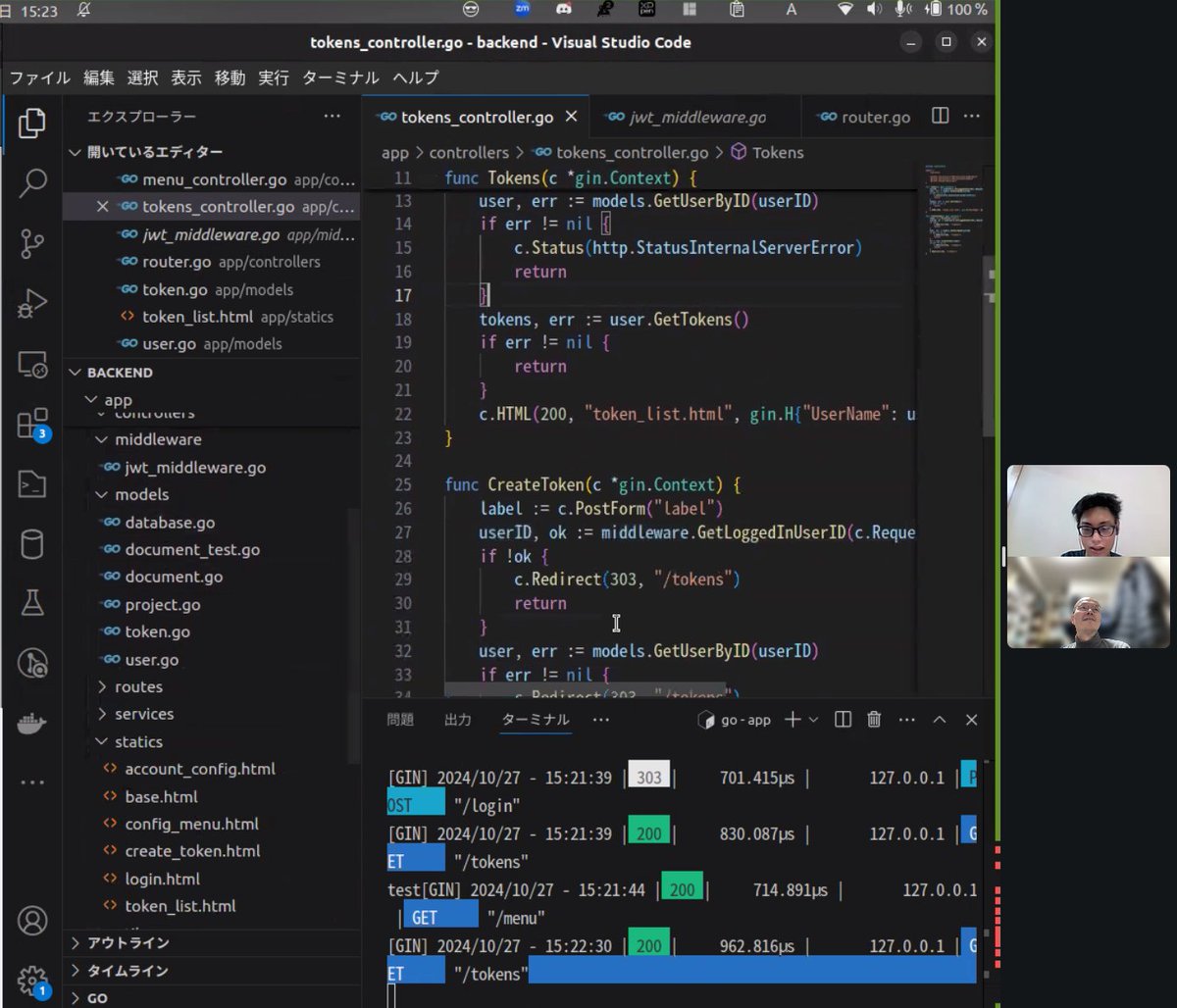Close the terminal panel
This screenshot has height=1008, width=1177.
(x=971, y=720)
